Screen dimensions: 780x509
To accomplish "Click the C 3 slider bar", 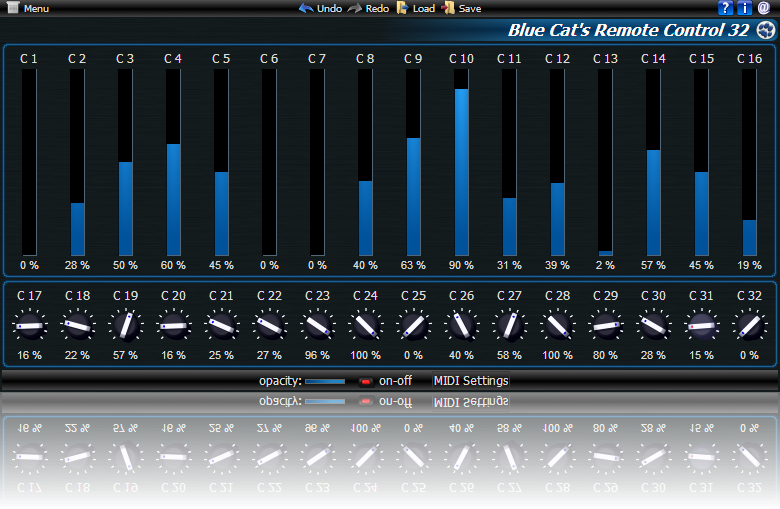I will 125,162.
